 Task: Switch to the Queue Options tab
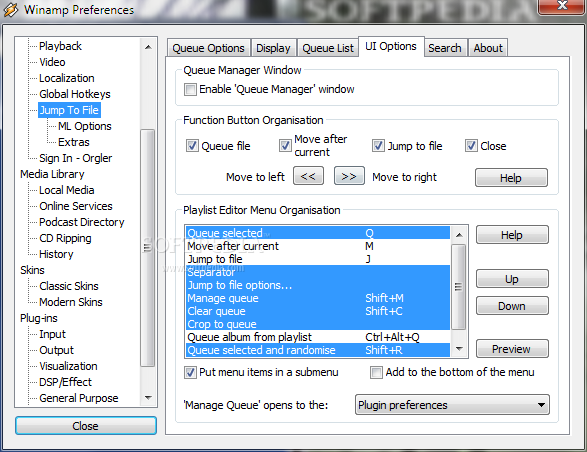(x=209, y=48)
